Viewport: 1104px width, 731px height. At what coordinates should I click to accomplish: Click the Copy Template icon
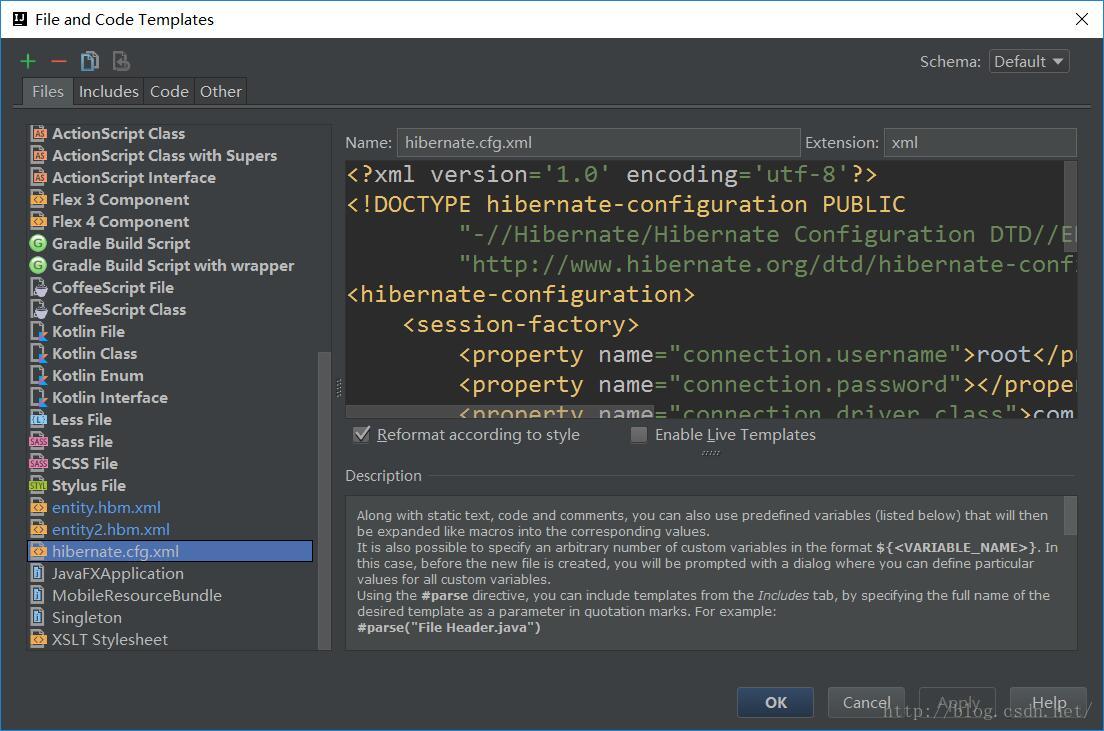coord(90,61)
